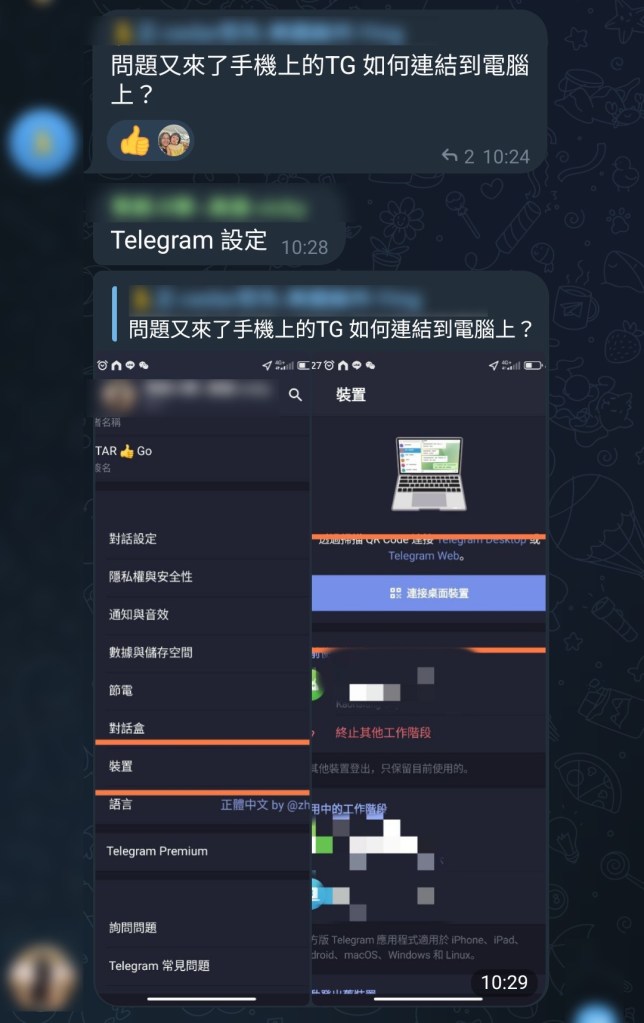Open Telegram Premium entry

[x=202, y=851]
